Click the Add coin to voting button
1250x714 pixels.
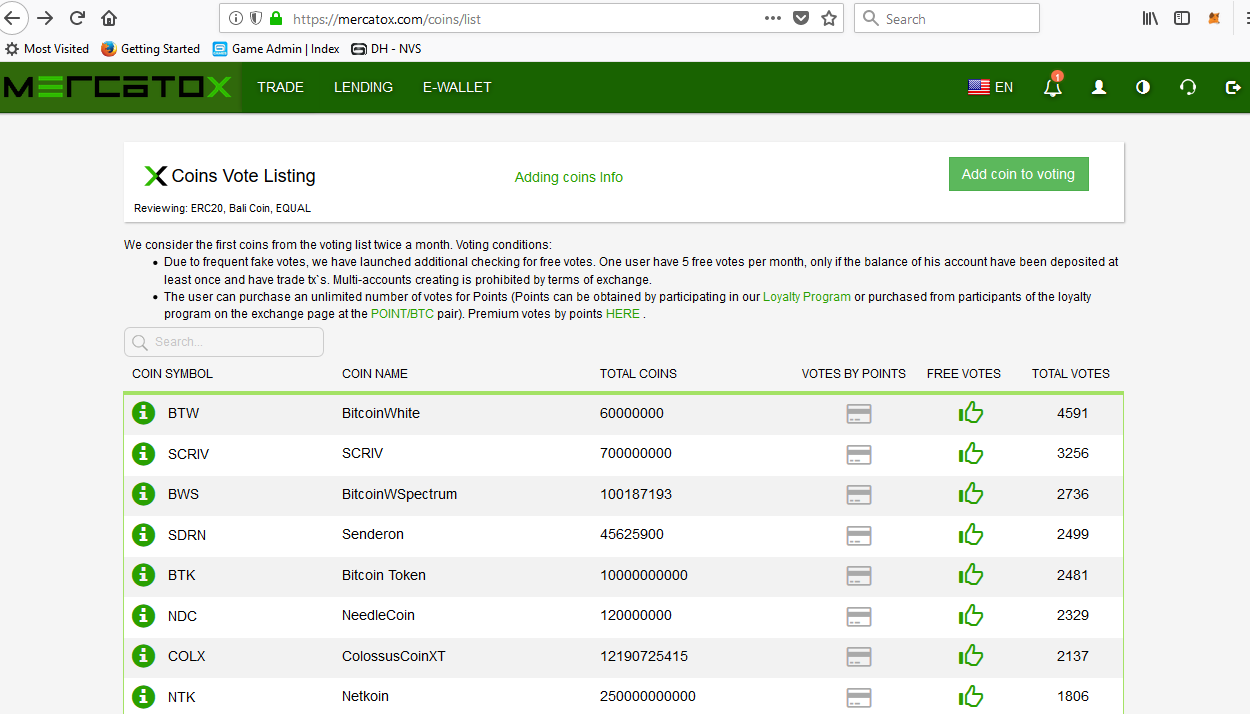[x=1018, y=174]
